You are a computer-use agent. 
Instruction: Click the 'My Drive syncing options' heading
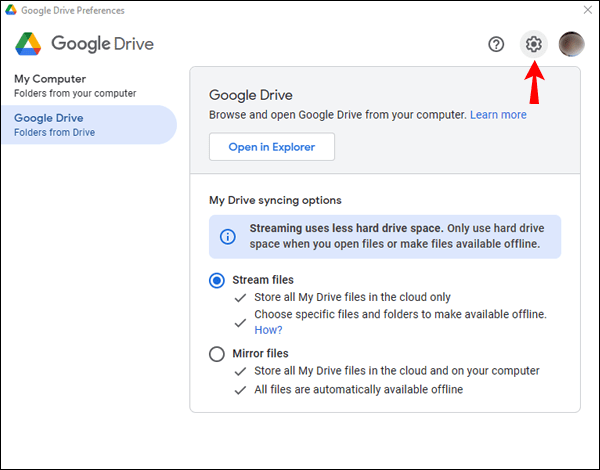pyautogui.click(x=275, y=200)
